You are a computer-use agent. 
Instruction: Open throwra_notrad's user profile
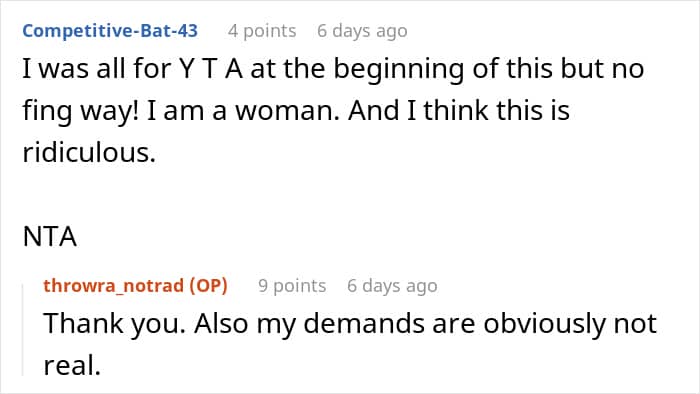113,286
